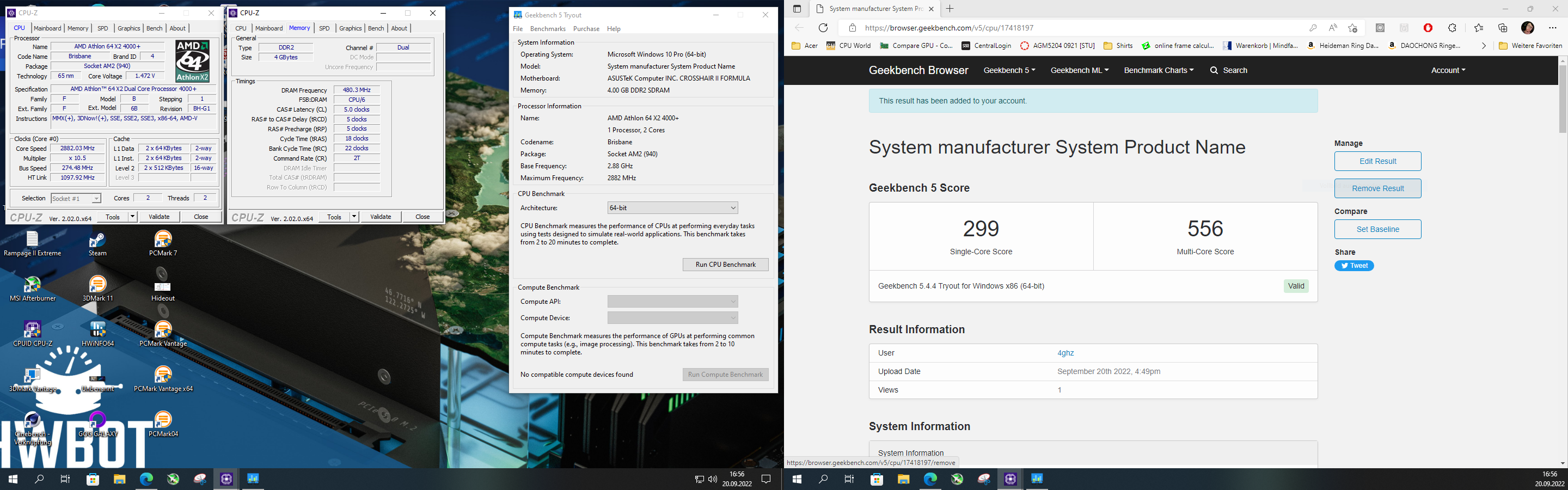1568x490 pixels.
Task: Select the GOG GALAXY desktop icon
Action: point(97,424)
